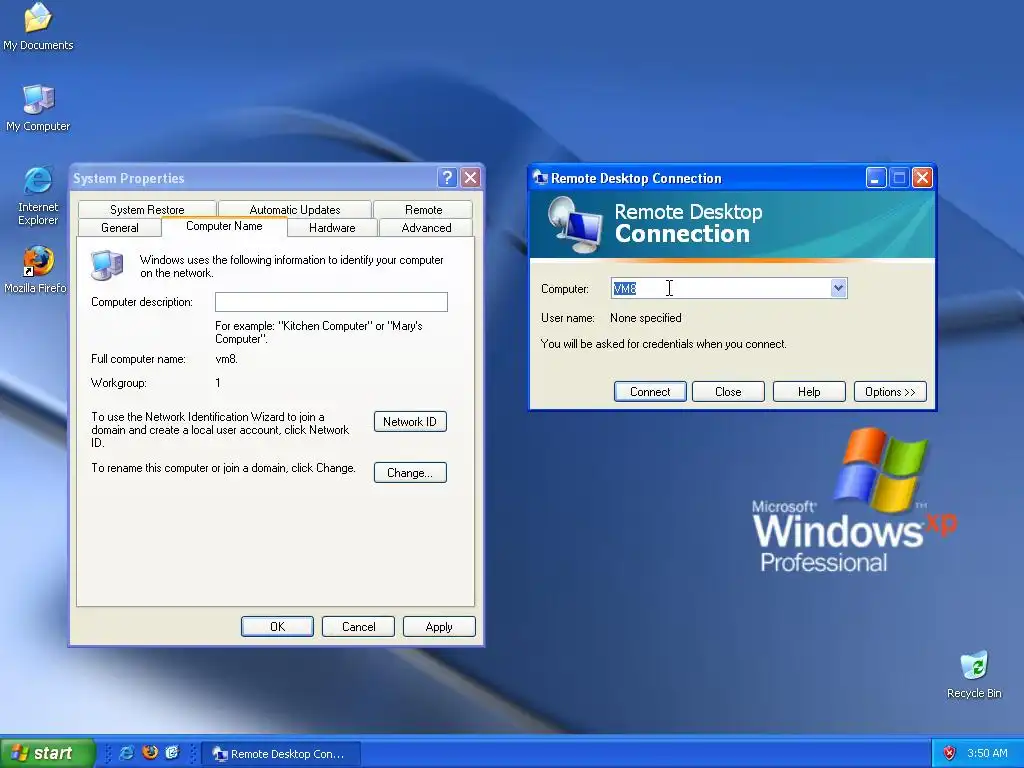Minimize the Remote Desktop Connection window
The width and height of the screenshot is (1024, 768).
876,178
